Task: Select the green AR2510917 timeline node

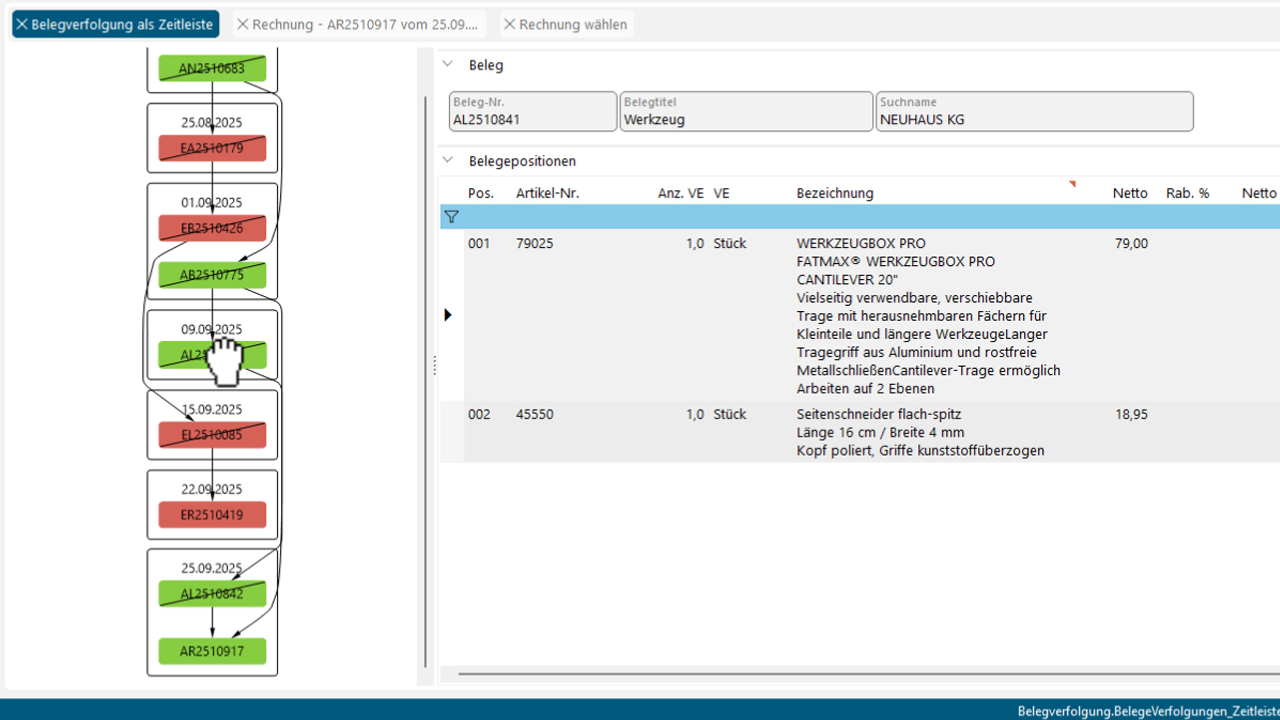Action: tap(212, 651)
